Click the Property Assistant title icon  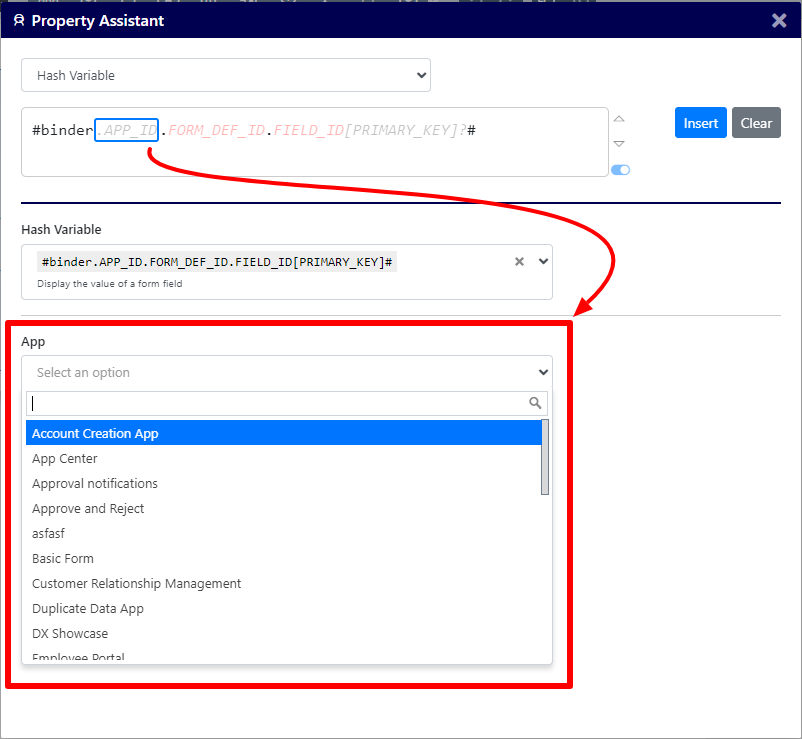point(19,21)
